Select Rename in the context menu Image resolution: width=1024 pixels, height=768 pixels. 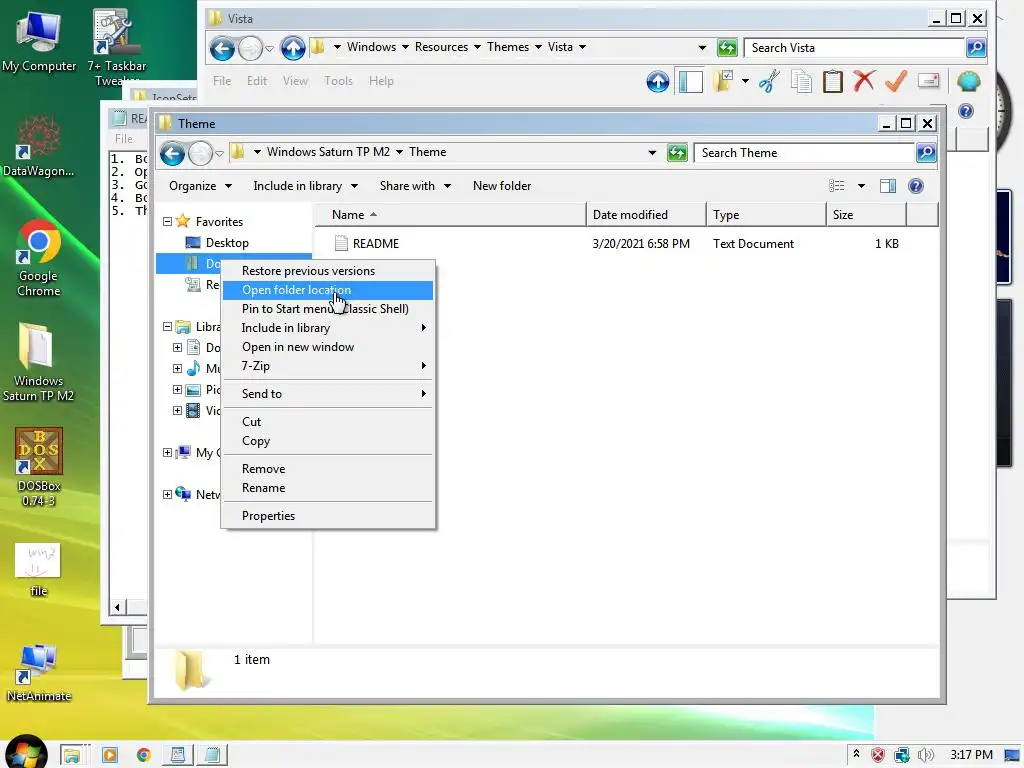[x=328, y=488]
